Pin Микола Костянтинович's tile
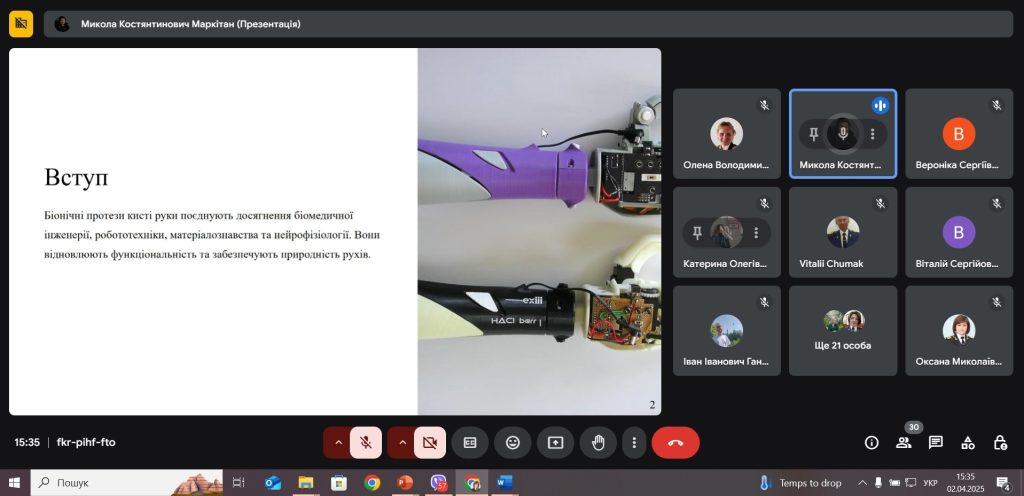Screen dimensions: 1024x496 (814, 133)
